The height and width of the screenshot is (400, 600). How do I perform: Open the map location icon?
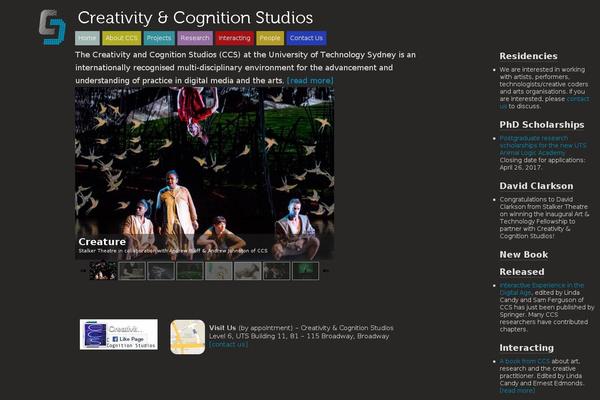(188, 337)
